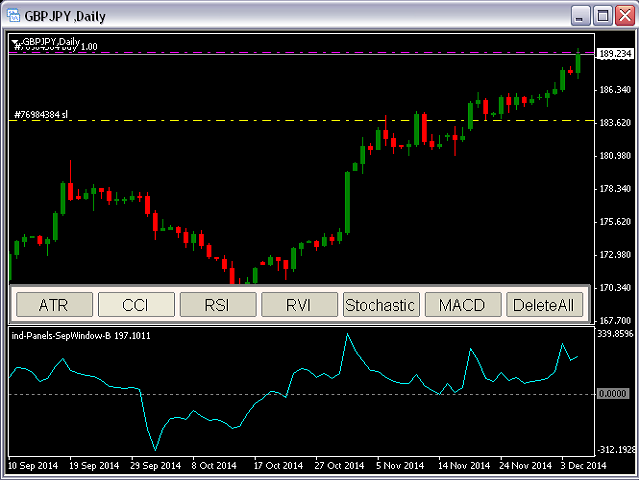Click the current price label 189.234

pos(614,55)
